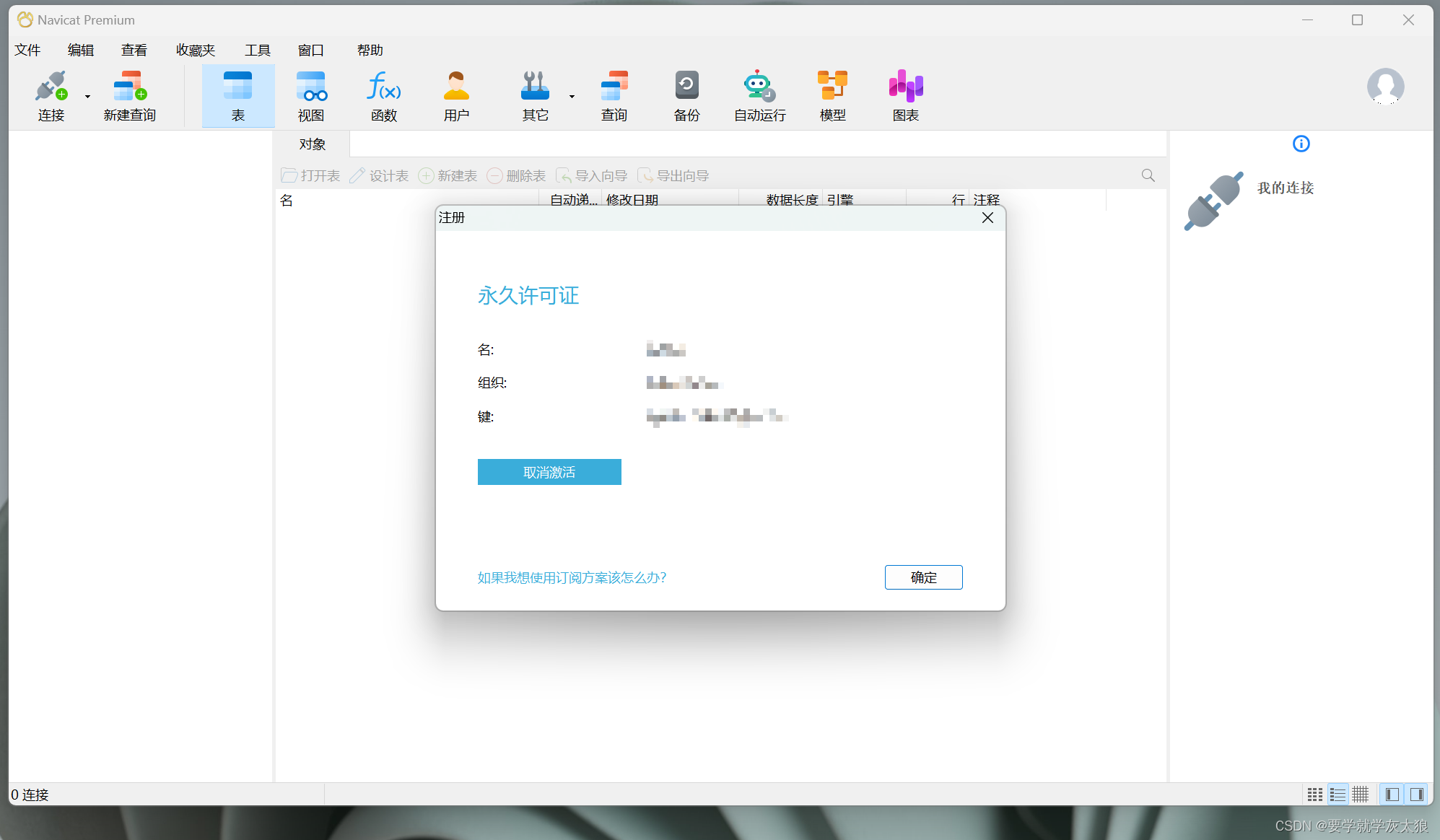Select the 对象 tab

[x=313, y=144]
